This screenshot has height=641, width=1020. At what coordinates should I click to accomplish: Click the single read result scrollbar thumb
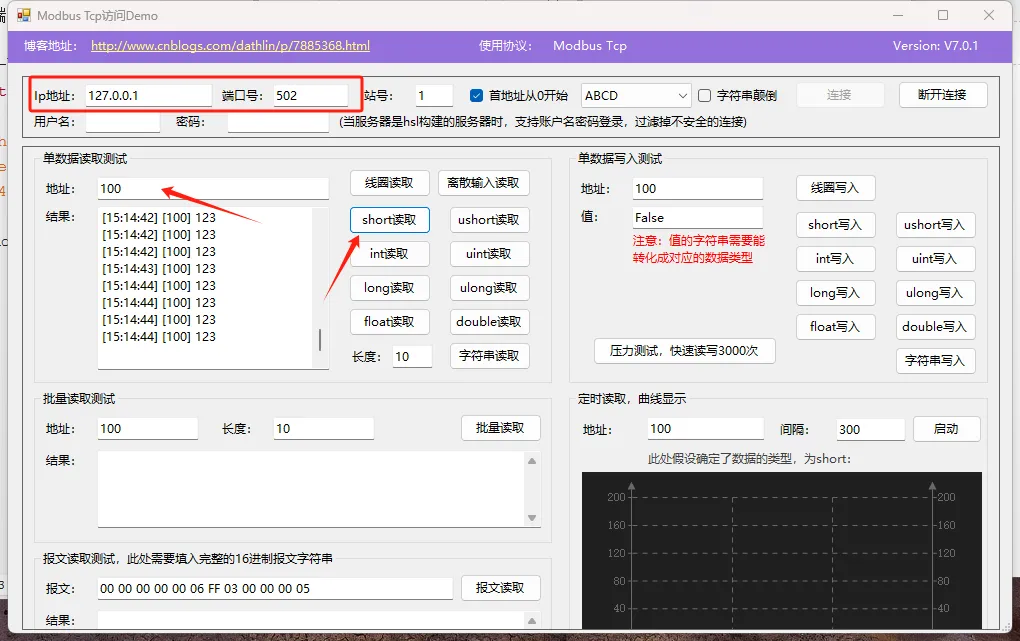tap(319, 339)
